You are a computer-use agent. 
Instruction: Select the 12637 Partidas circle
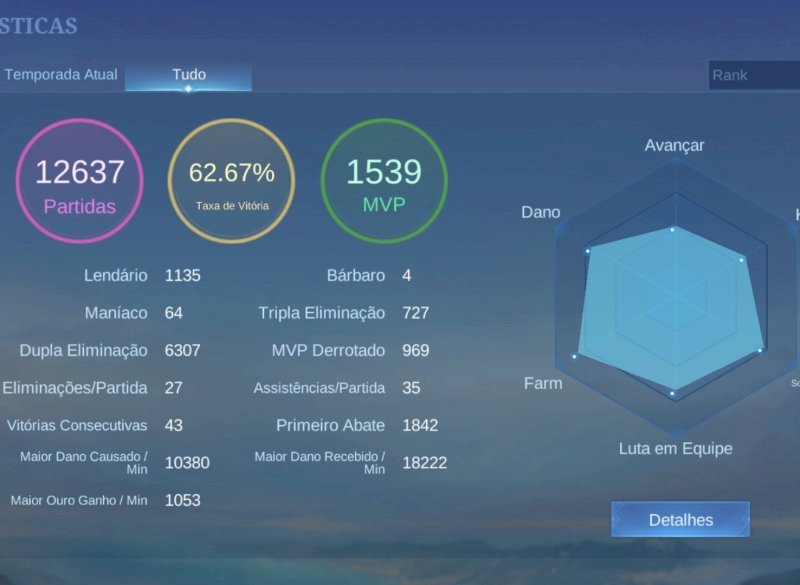80,181
